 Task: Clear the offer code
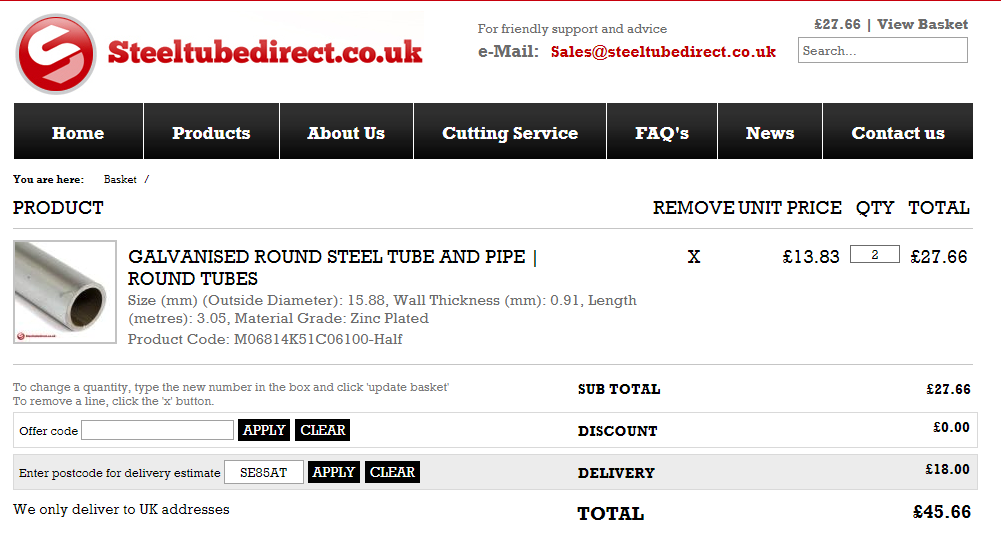point(322,430)
